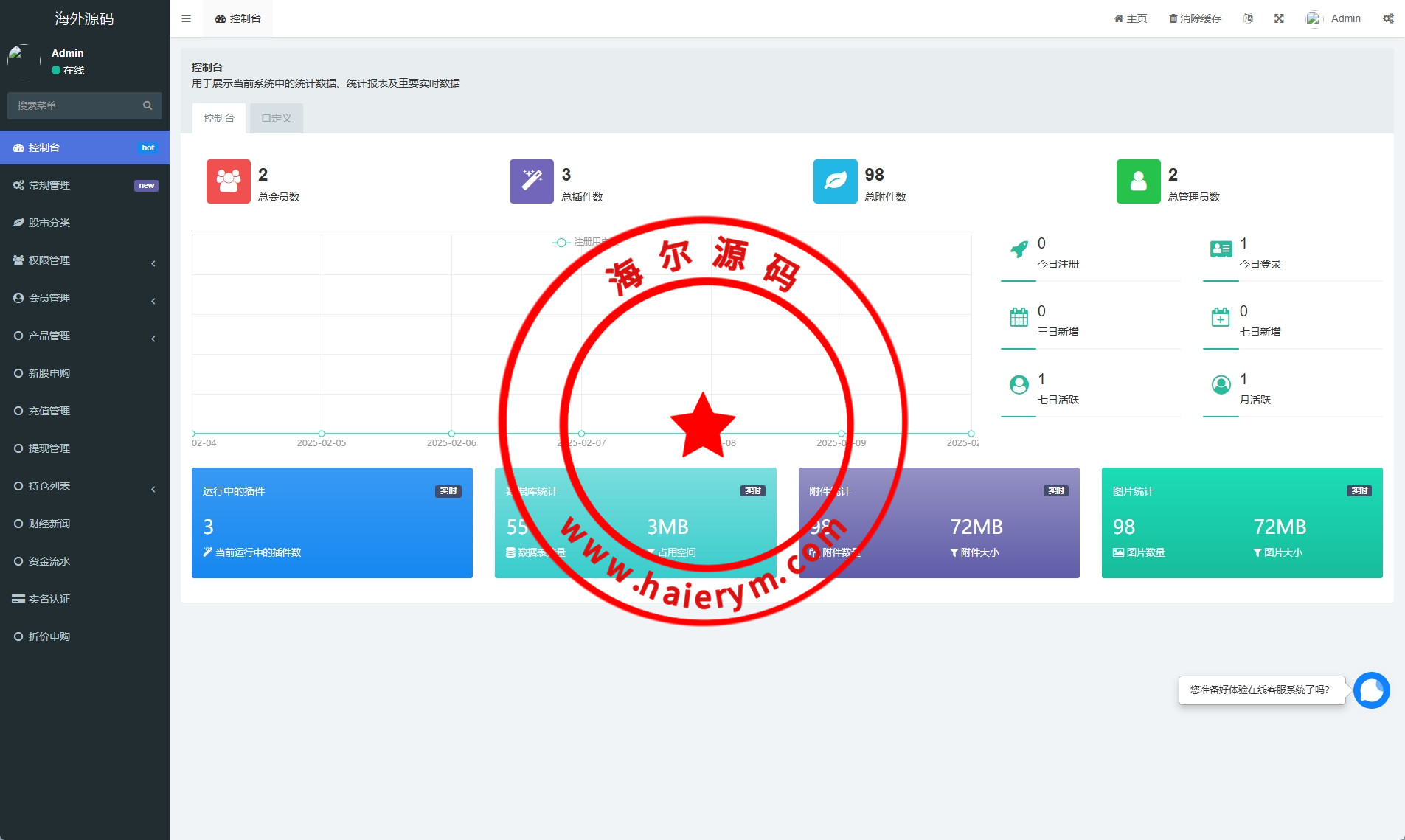
Task: Click the red total members icon
Action: 228,181
